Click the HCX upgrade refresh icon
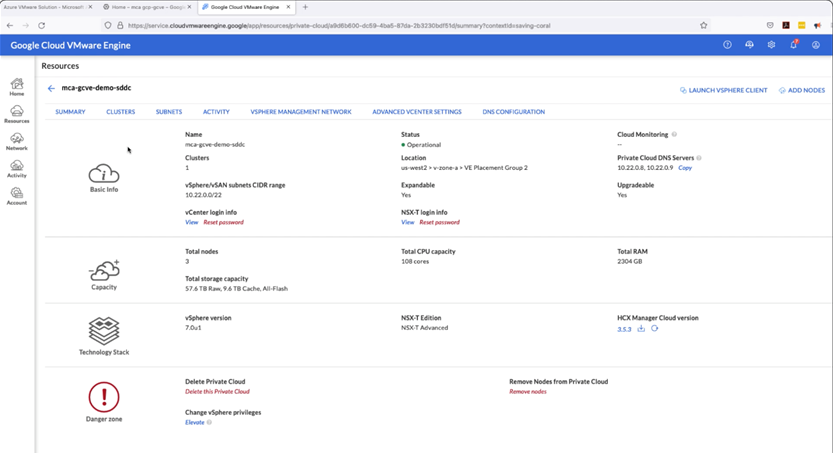The height and width of the screenshot is (453, 833). [655, 328]
